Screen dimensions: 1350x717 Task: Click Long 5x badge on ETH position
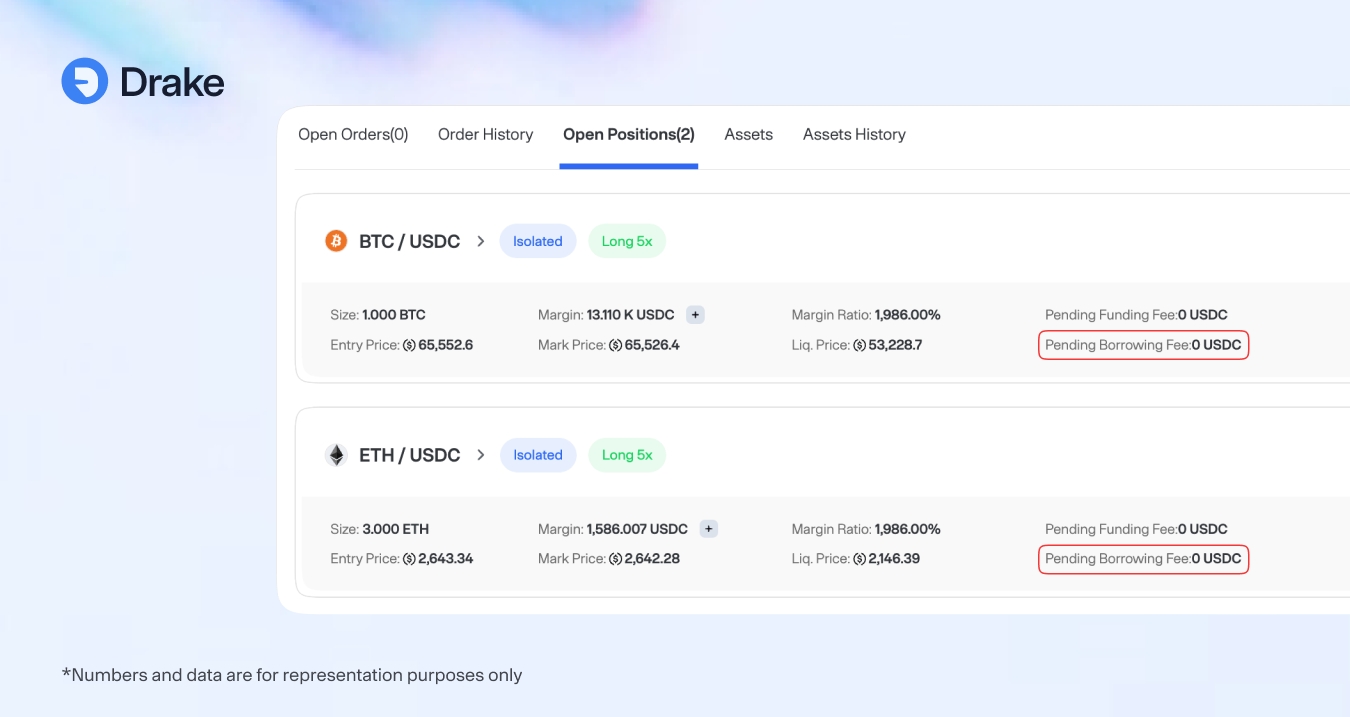click(x=627, y=455)
